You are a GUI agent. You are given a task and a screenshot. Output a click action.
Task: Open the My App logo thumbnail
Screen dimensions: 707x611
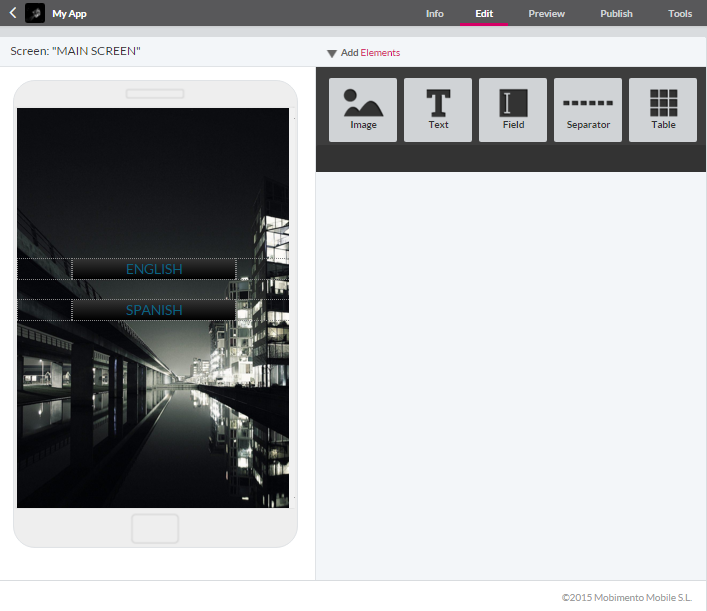[35, 13]
